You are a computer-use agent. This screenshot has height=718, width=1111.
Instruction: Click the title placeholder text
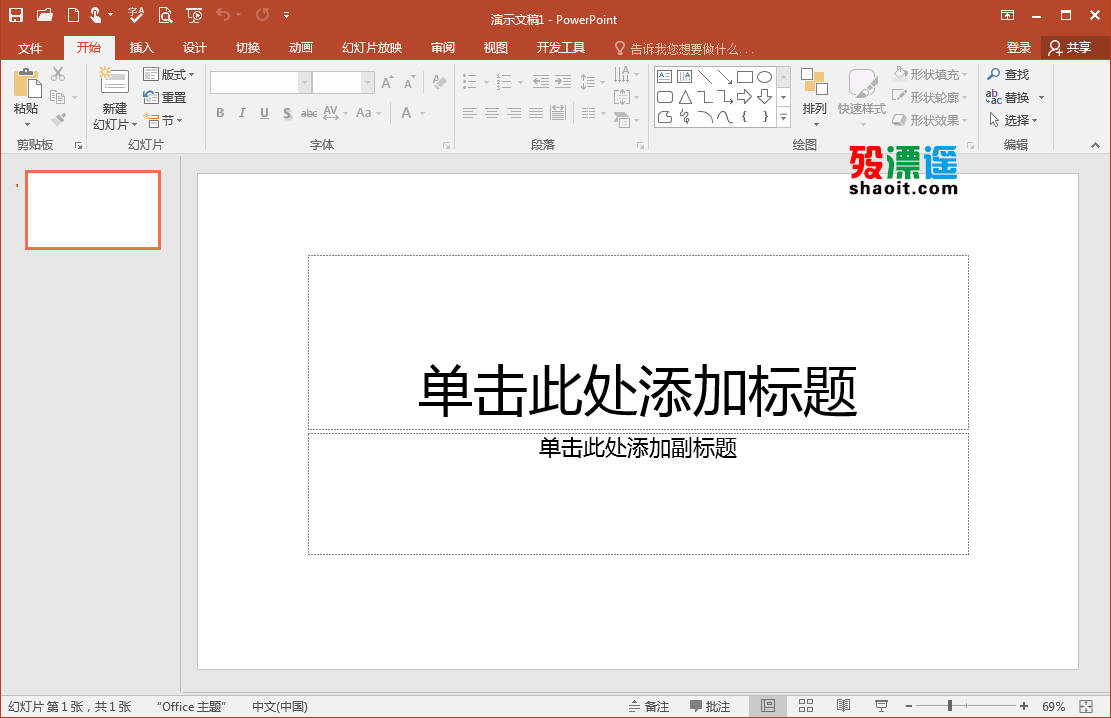[x=638, y=391]
